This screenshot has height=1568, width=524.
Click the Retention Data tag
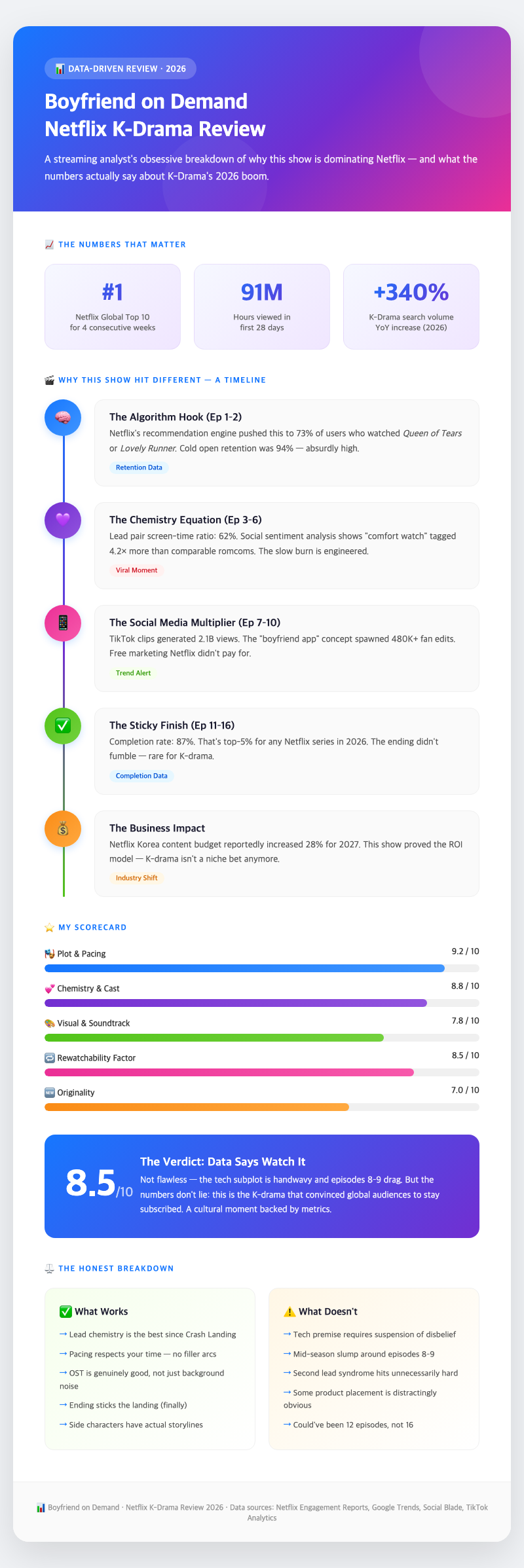(x=139, y=467)
